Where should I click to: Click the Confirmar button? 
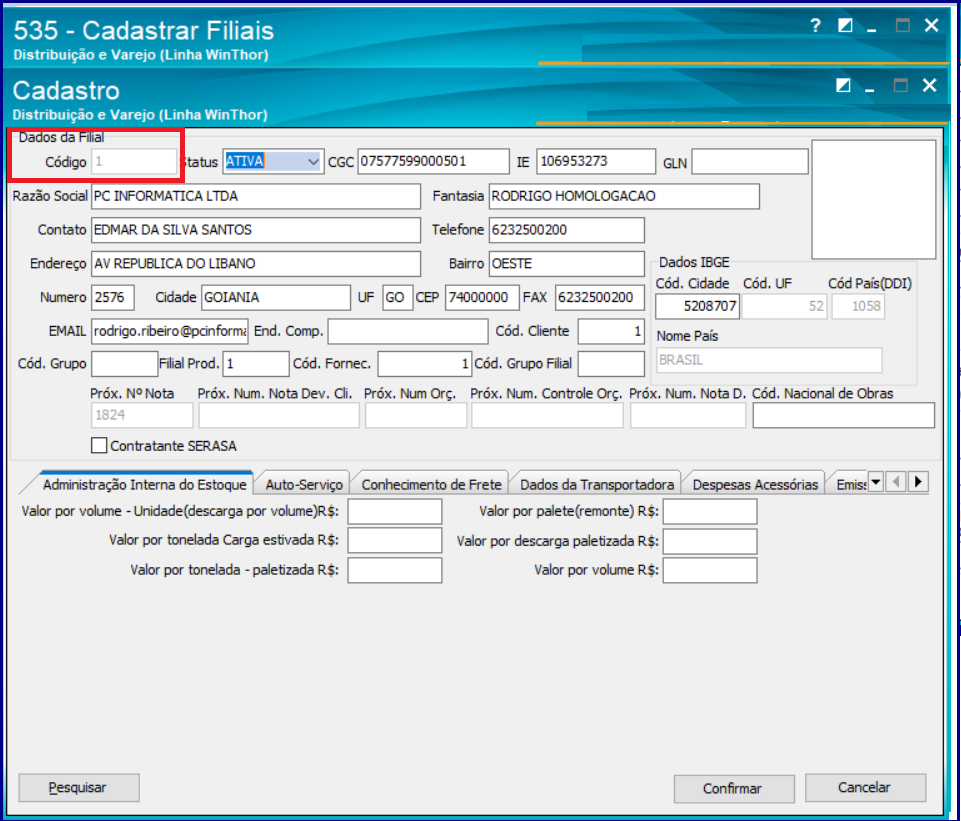point(734,788)
